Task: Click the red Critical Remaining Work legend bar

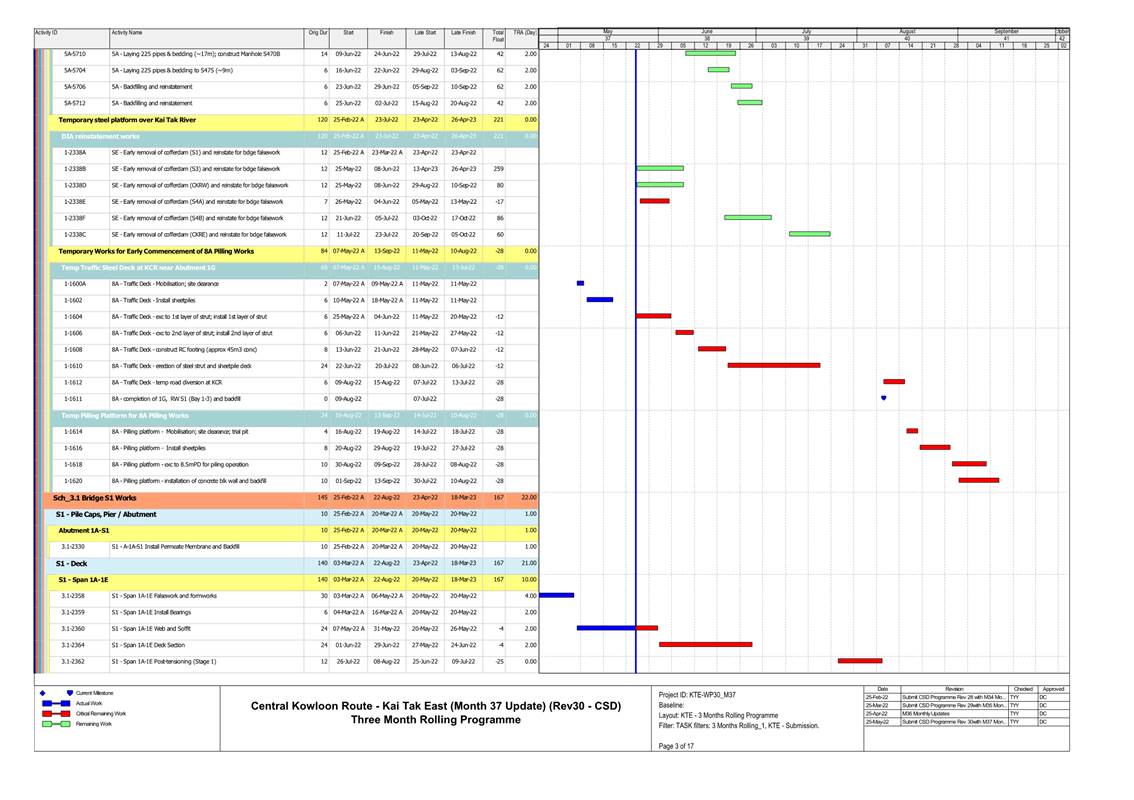Action: pyautogui.click(x=56, y=713)
